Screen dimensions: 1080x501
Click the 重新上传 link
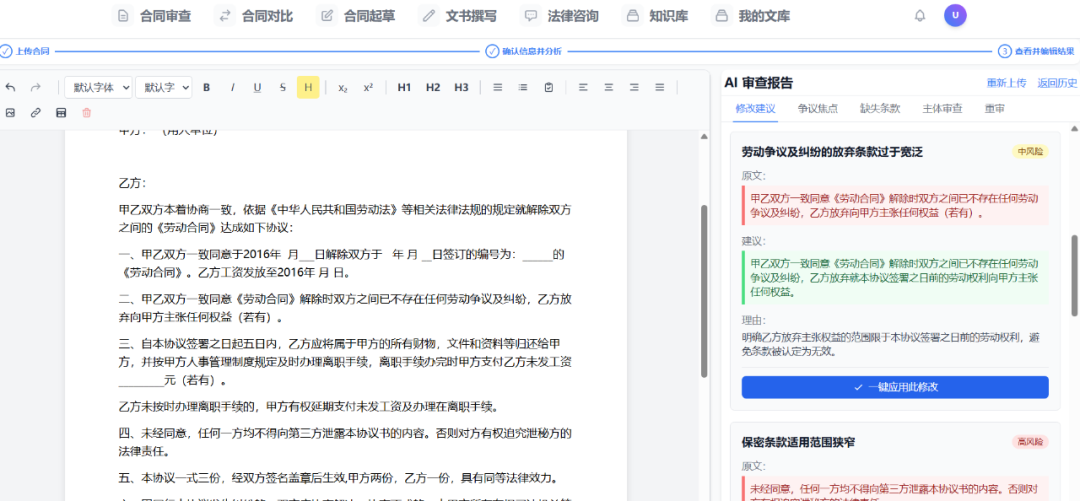(1006, 83)
